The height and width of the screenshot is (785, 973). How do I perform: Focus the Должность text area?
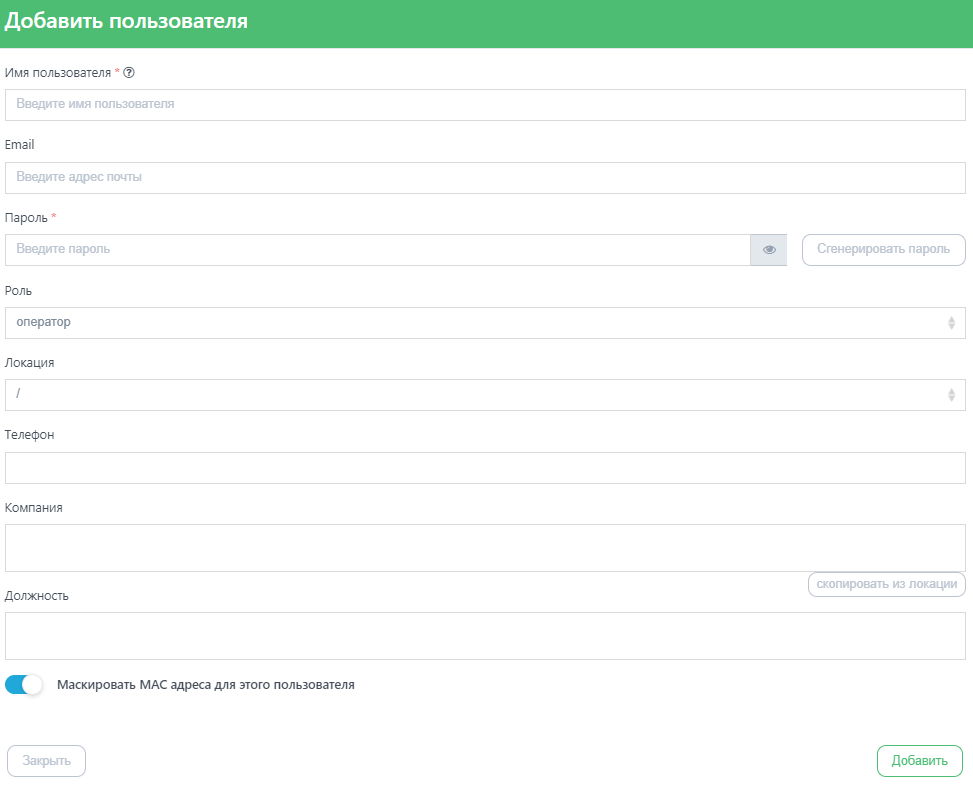pyautogui.click(x=485, y=636)
